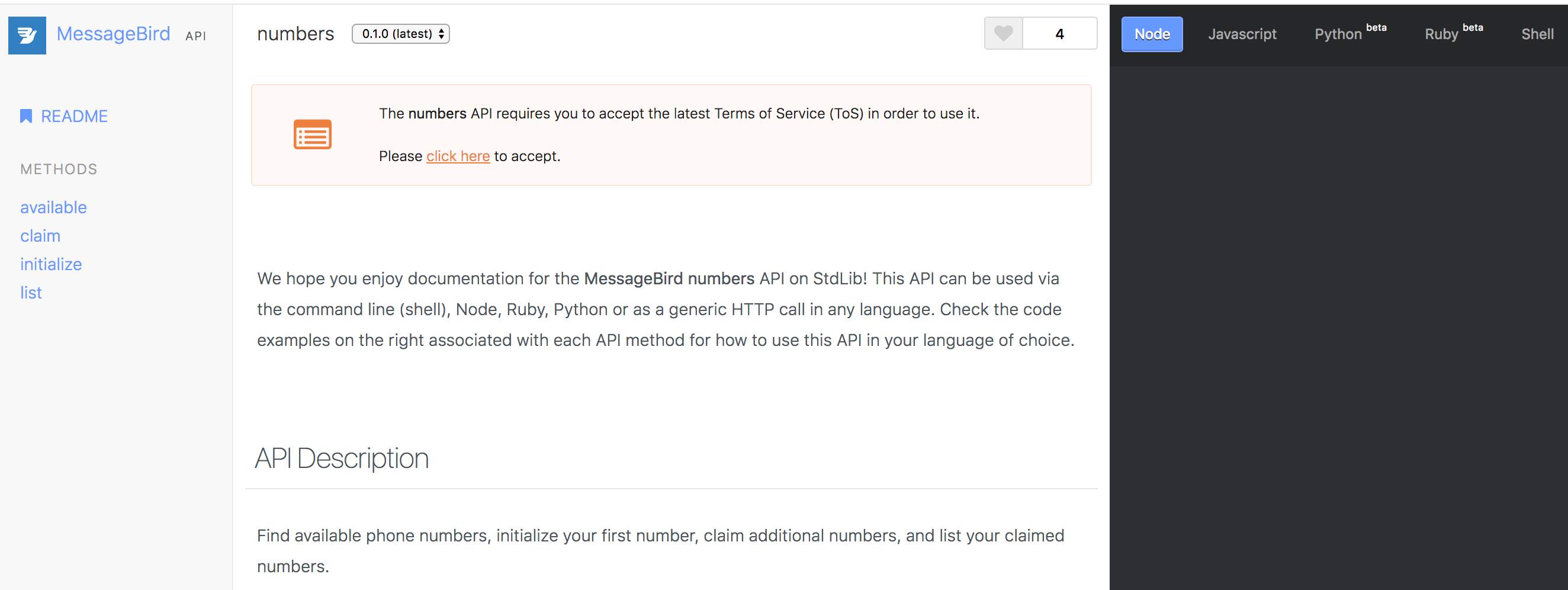Viewport: 1568px width, 590px height.
Task: Switch to the Javascript tab
Action: coord(1242,34)
